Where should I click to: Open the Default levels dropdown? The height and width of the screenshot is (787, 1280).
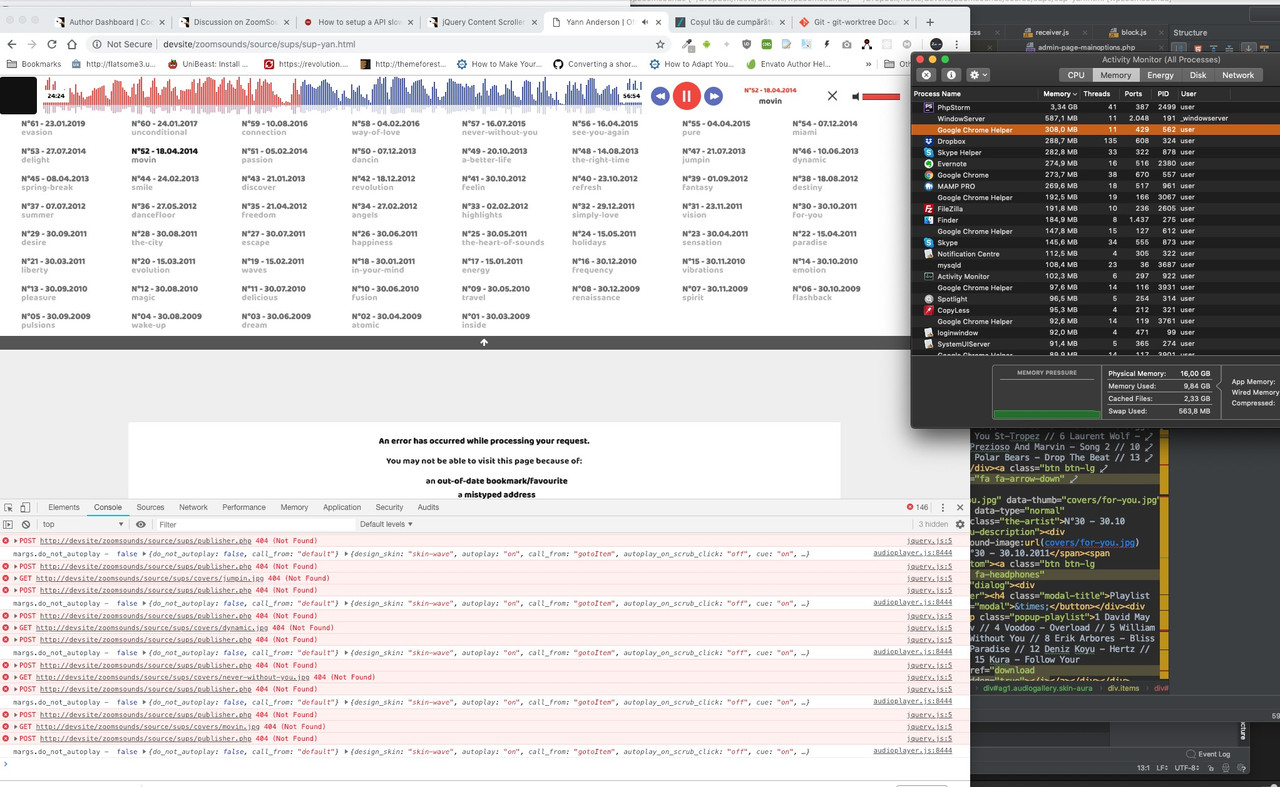[386, 524]
